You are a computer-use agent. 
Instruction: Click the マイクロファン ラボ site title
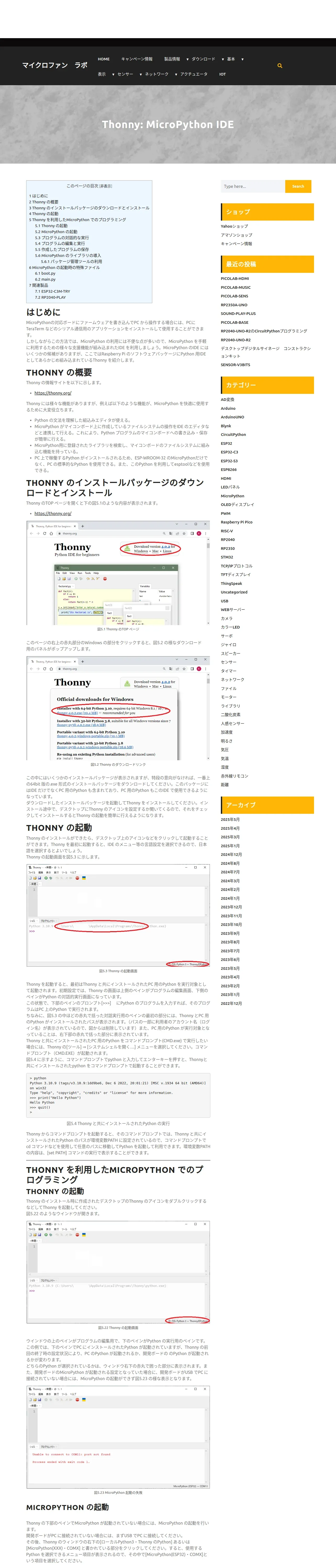tap(55, 65)
